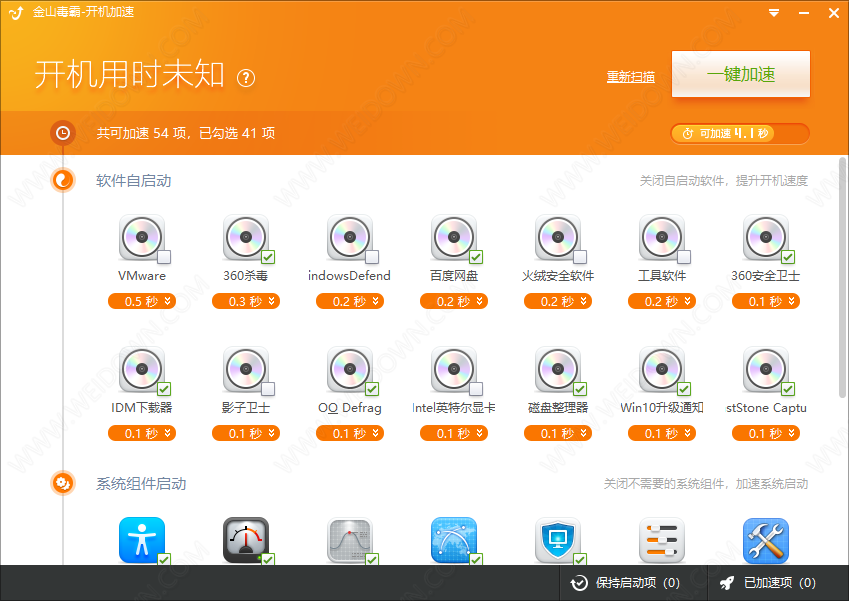Image resolution: width=849 pixels, height=601 pixels.
Task: Uncheck the stStone Captu item checkbox
Action: tap(788, 389)
